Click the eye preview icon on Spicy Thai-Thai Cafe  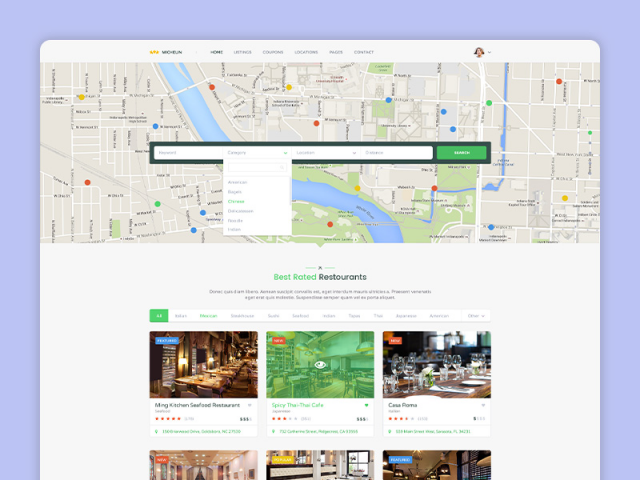(x=320, y=364)
